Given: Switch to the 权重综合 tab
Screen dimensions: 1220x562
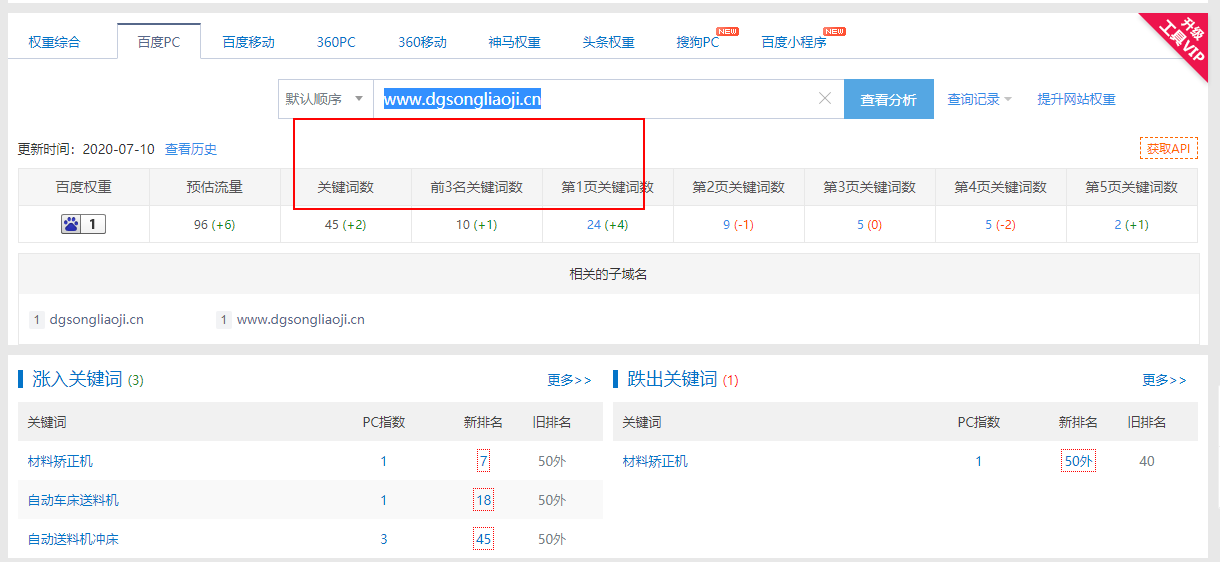Looking at the screenshot, I should (54, 42).
